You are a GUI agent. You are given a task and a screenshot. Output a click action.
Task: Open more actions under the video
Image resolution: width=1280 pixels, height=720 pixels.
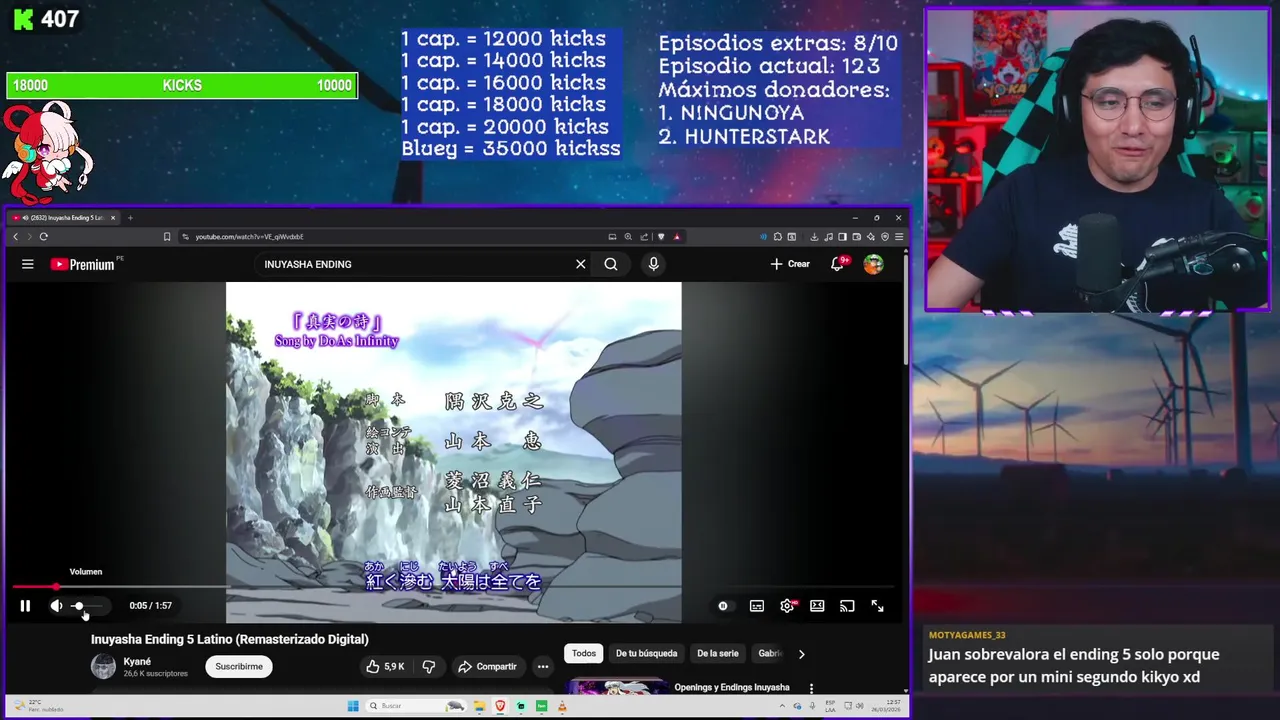543,667
